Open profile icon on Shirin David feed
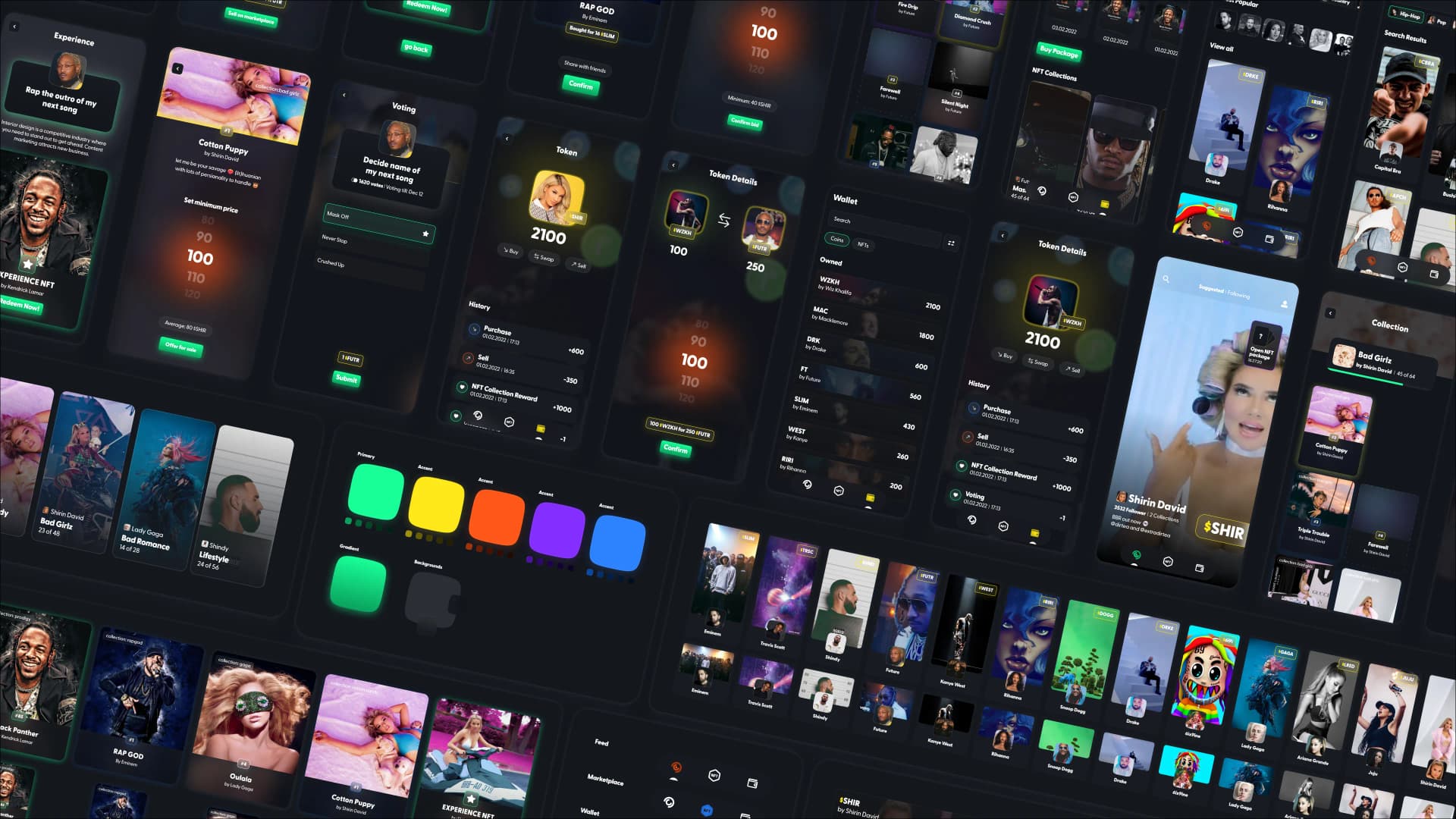The height and width of the screenshot is (819, 1456). click(1284, 304)
